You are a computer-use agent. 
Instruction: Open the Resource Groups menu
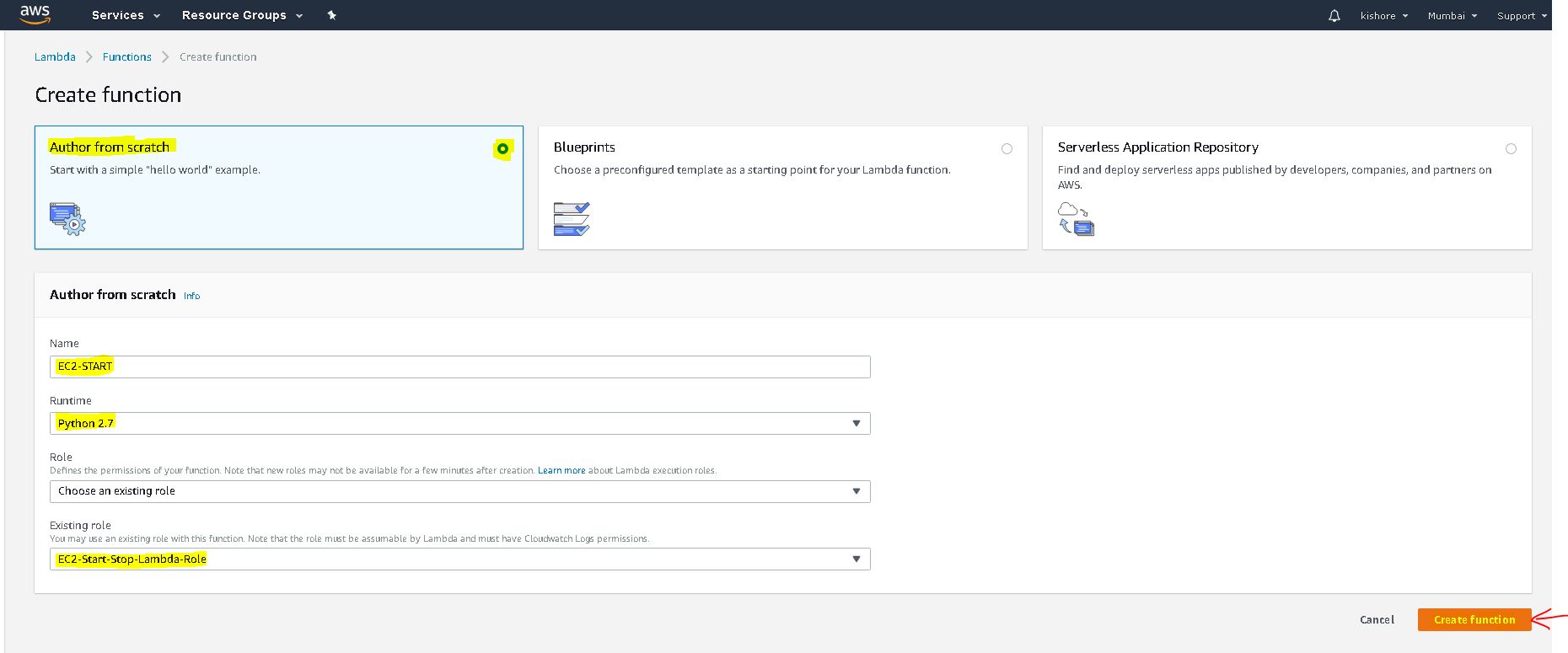241,15
